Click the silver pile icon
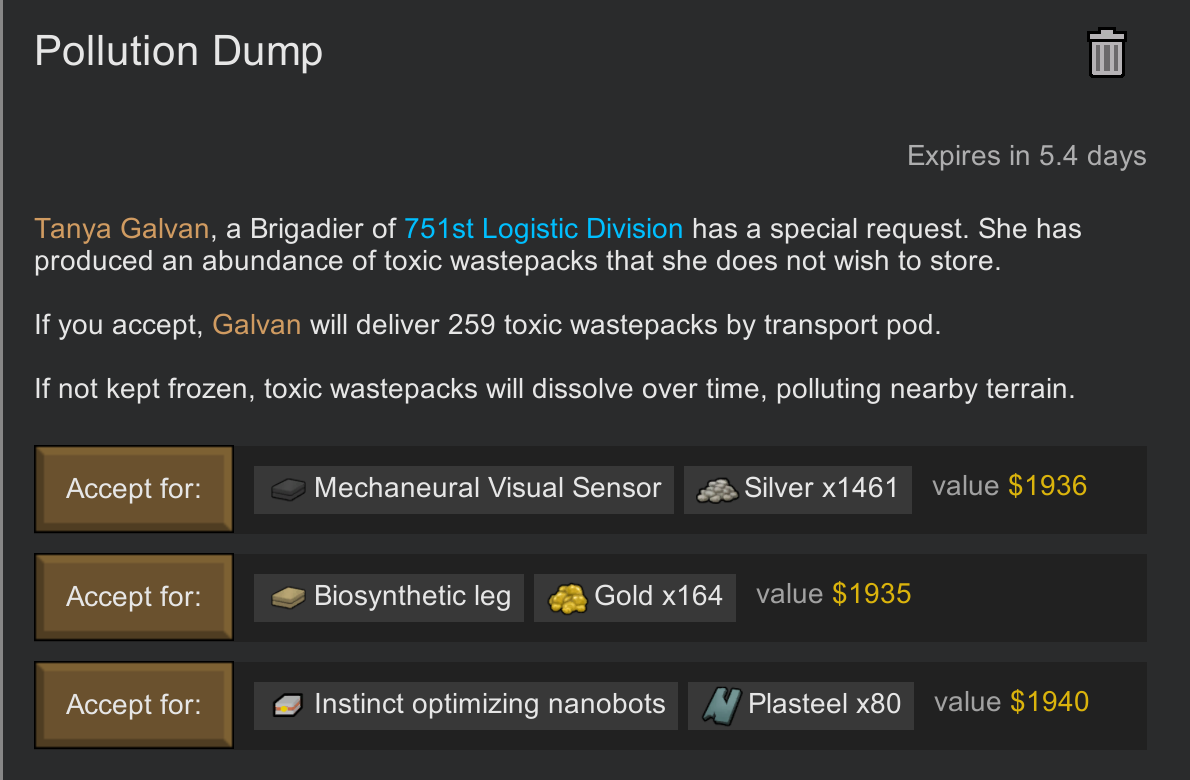Image resolution: width=1190 pixels, height=780 pixels. pyautogui.click(x=717, y=490)
